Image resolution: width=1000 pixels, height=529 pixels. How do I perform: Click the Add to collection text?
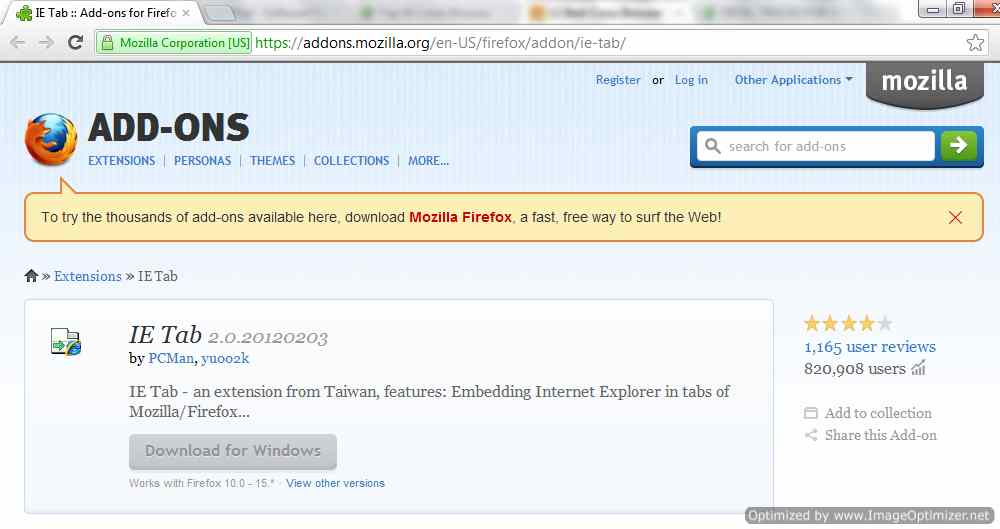878,413
